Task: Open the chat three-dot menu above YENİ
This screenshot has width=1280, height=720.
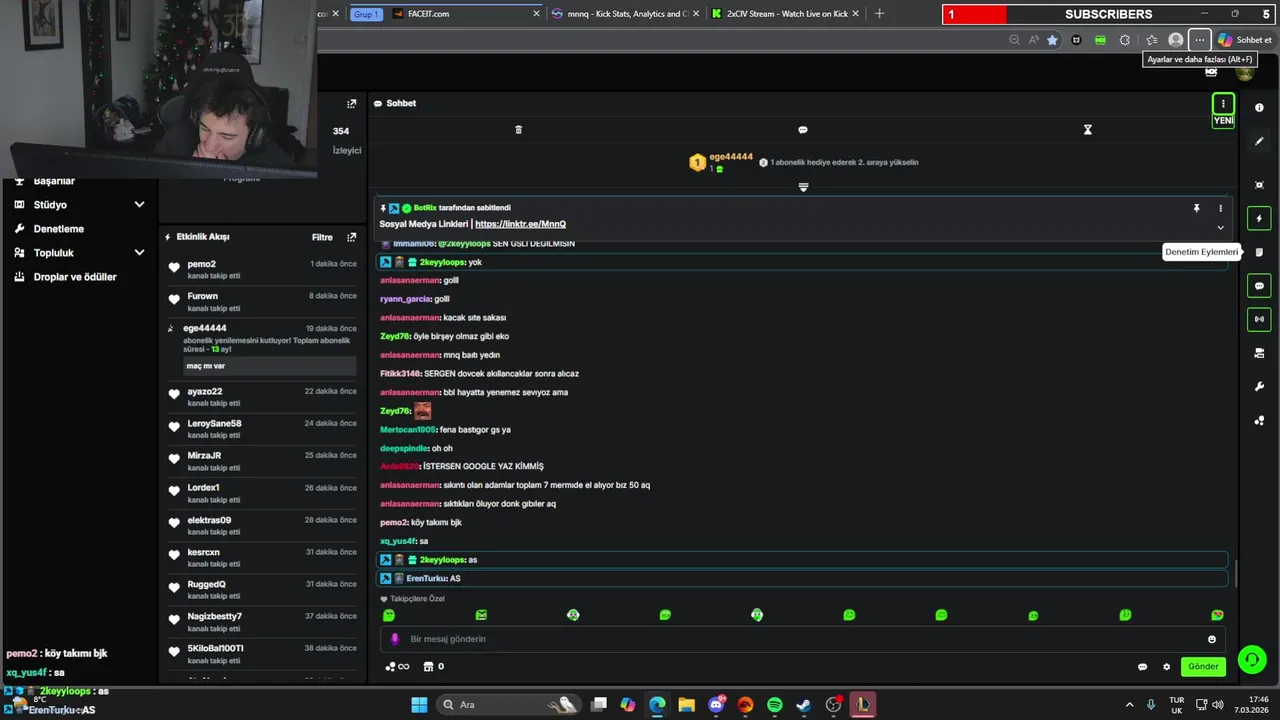Action: [1223, 104]
